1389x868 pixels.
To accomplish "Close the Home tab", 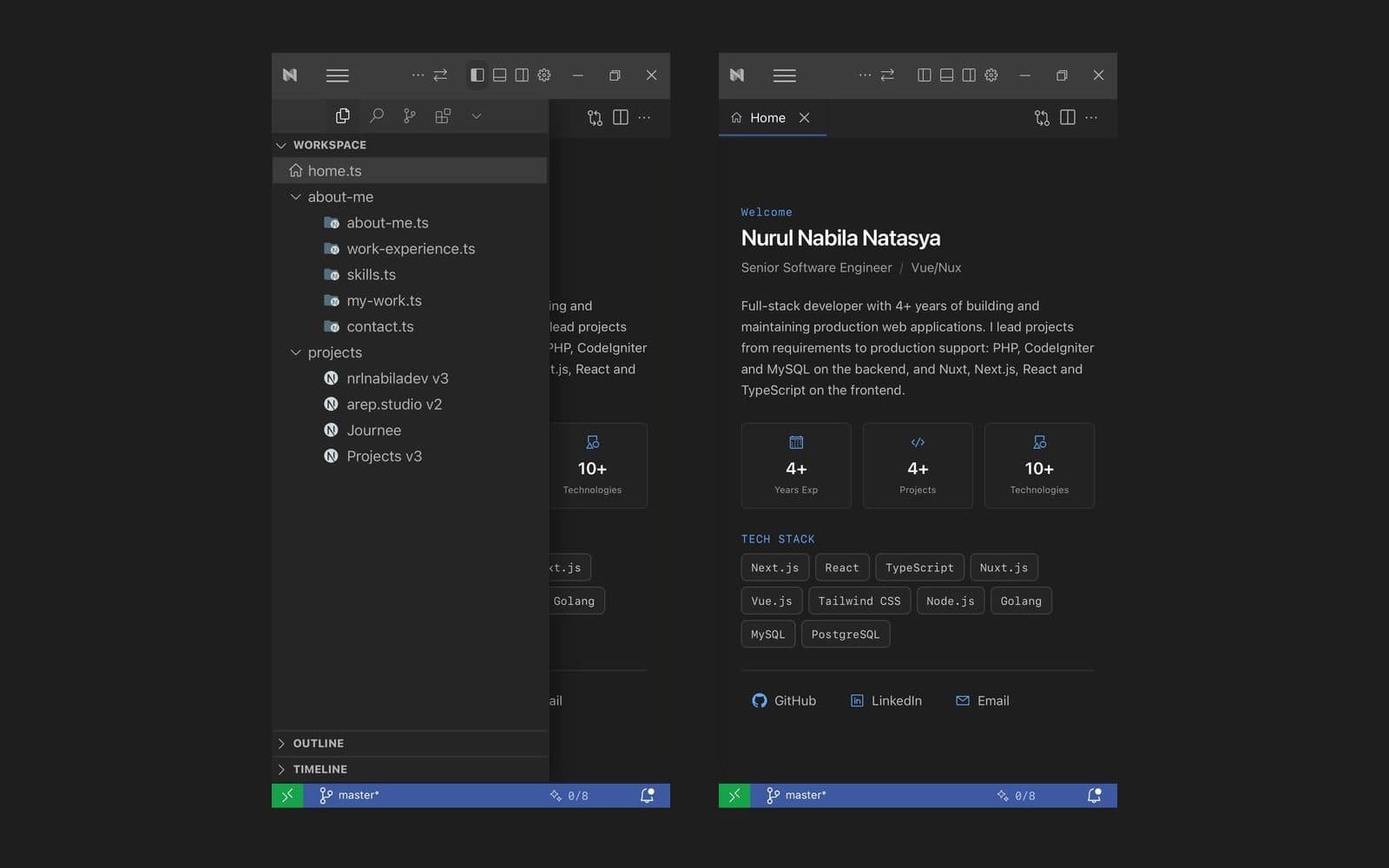I will pos(805,118).
